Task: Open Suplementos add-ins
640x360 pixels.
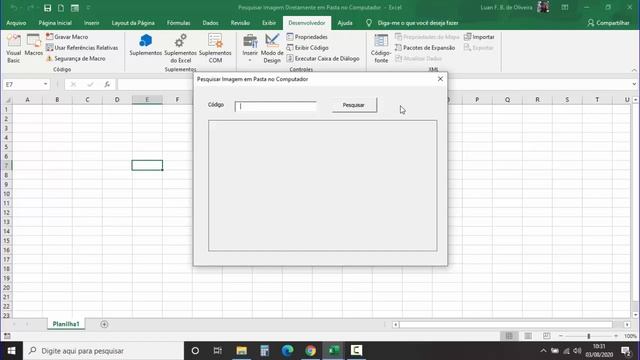Action: [x=145, y=45]
